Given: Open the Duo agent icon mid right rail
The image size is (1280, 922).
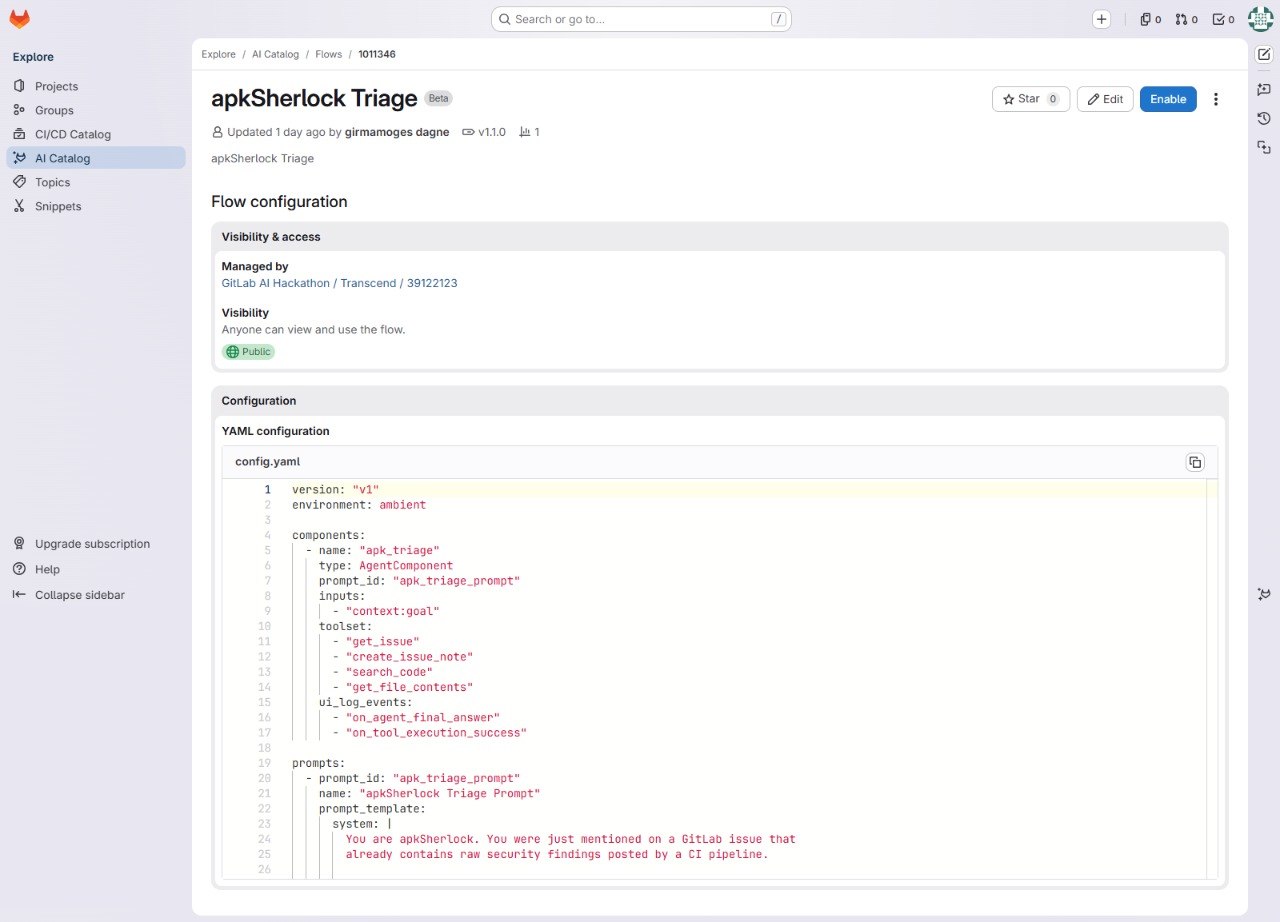Looking at the screenshot, I should click(1264, 594).
